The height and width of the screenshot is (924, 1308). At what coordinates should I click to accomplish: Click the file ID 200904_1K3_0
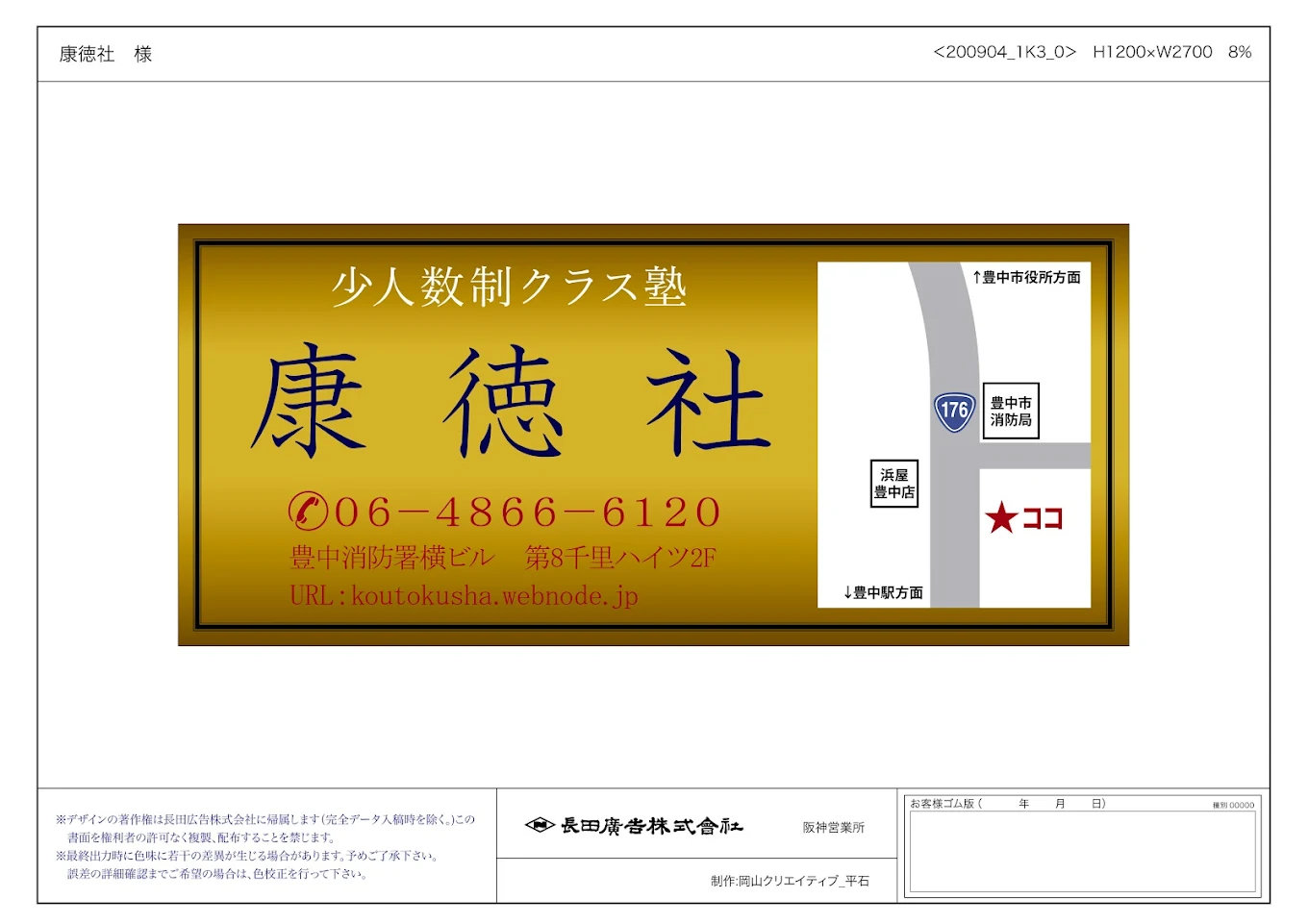point(1004,52)
